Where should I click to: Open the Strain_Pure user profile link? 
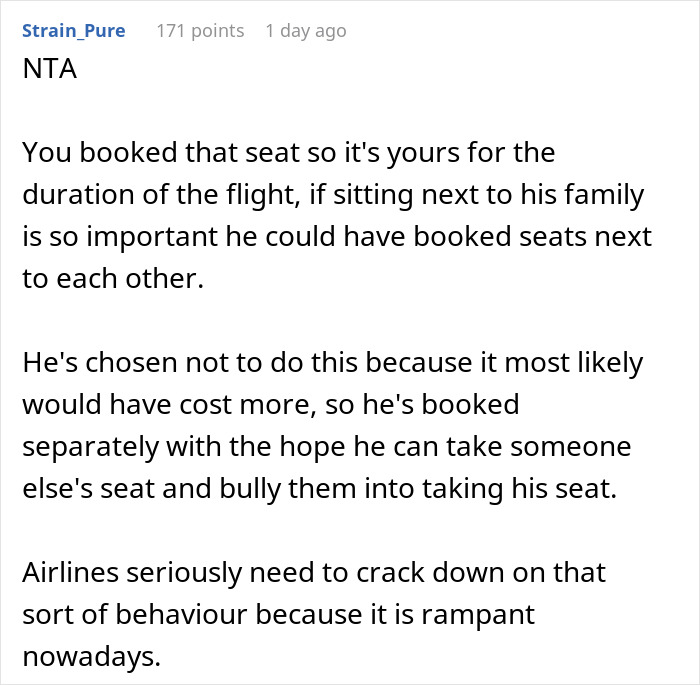pyautogui.click(x=74, y=31)
